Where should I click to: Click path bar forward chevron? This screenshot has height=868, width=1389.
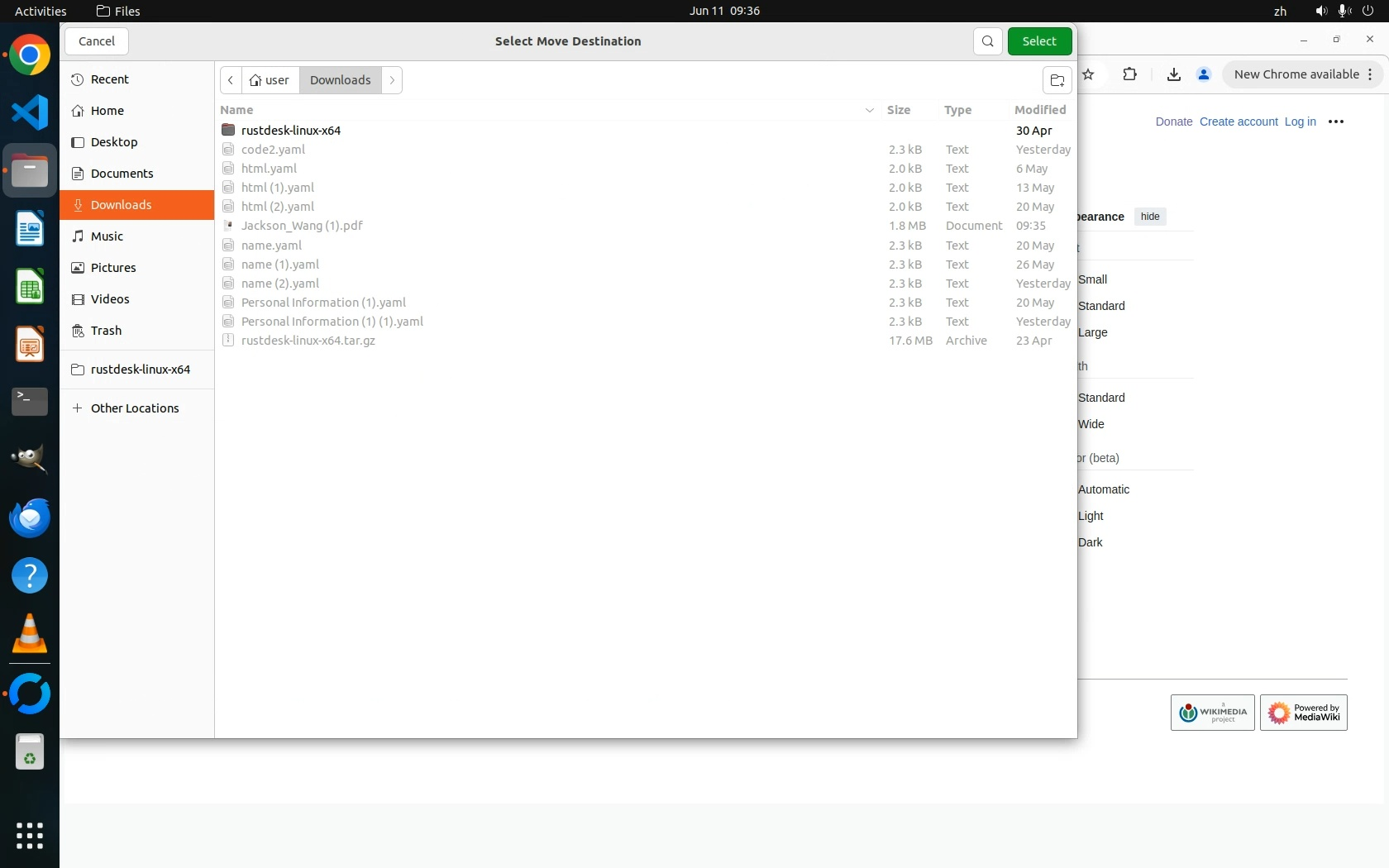coord(392,80)
